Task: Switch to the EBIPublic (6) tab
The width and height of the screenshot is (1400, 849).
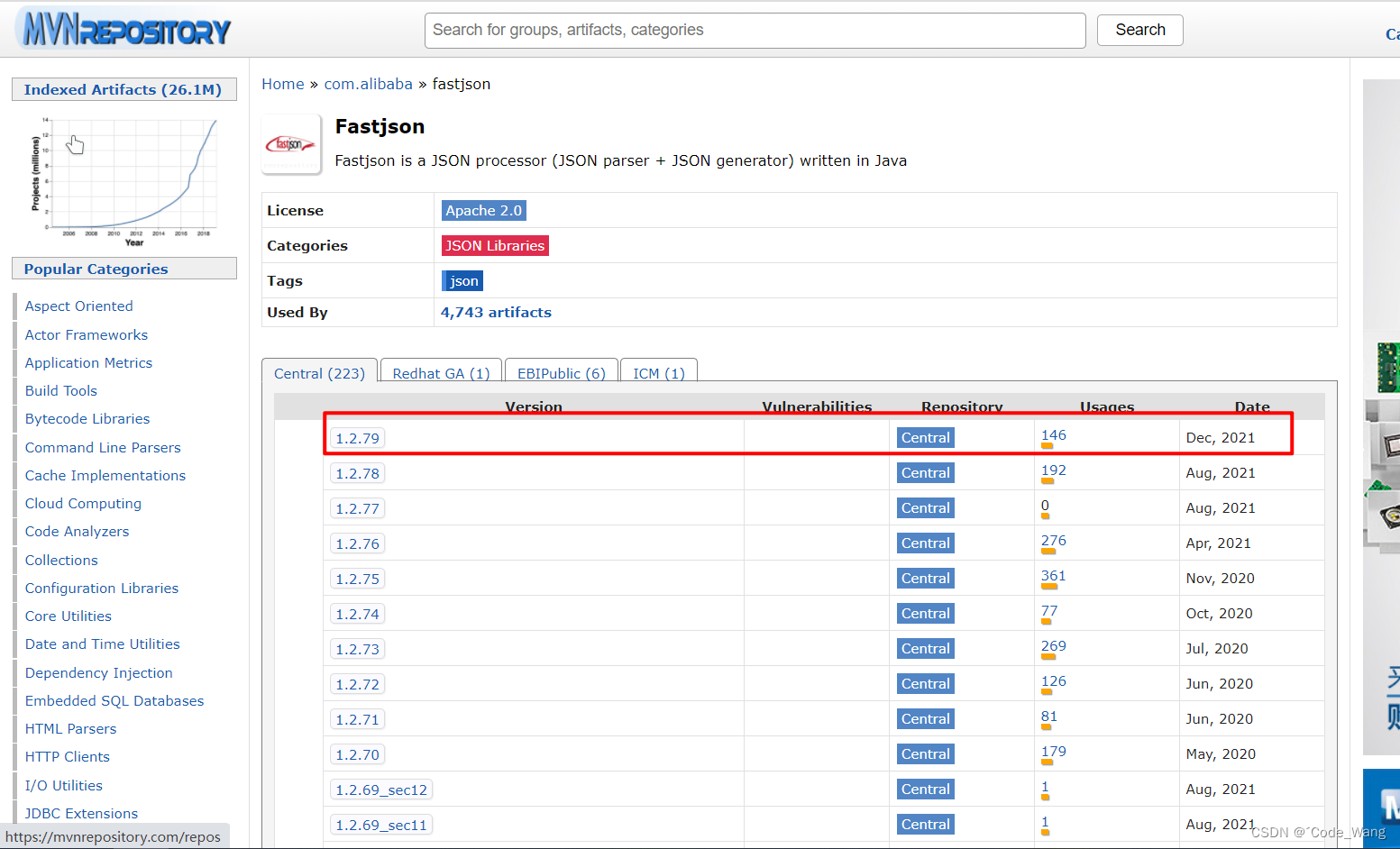Action: click(562, 372)
